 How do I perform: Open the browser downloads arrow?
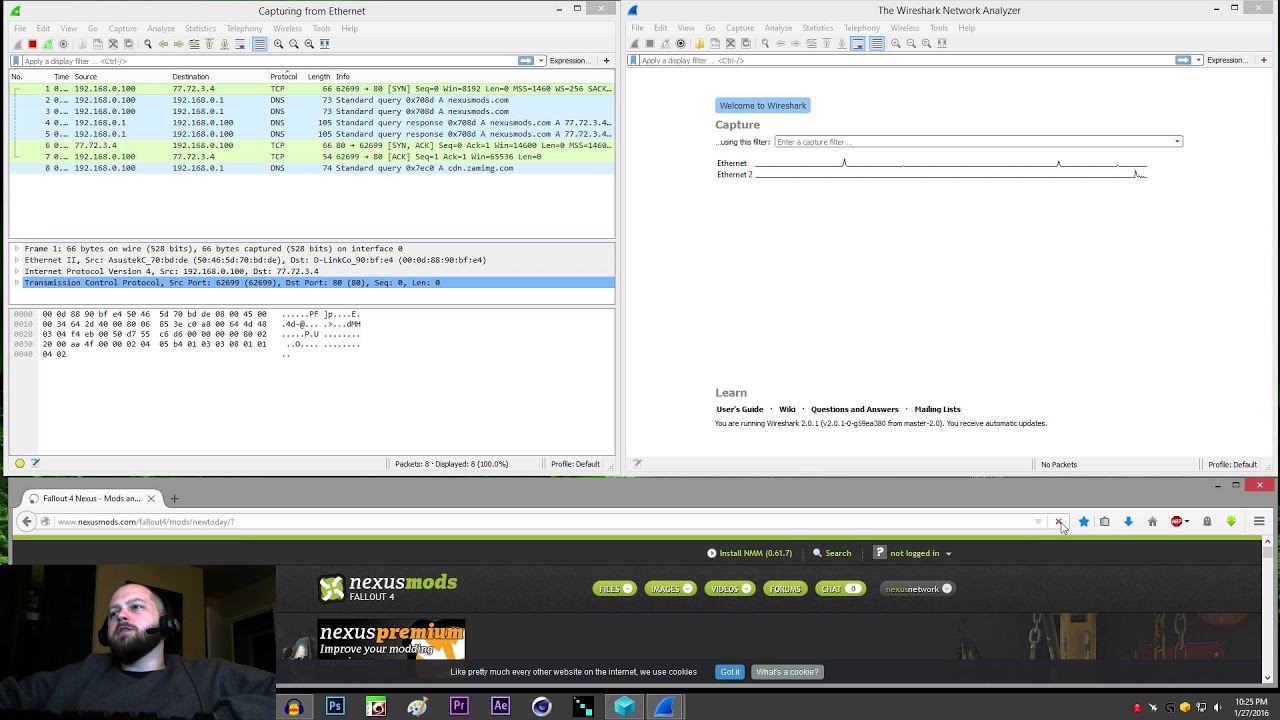coord(1128,521)
